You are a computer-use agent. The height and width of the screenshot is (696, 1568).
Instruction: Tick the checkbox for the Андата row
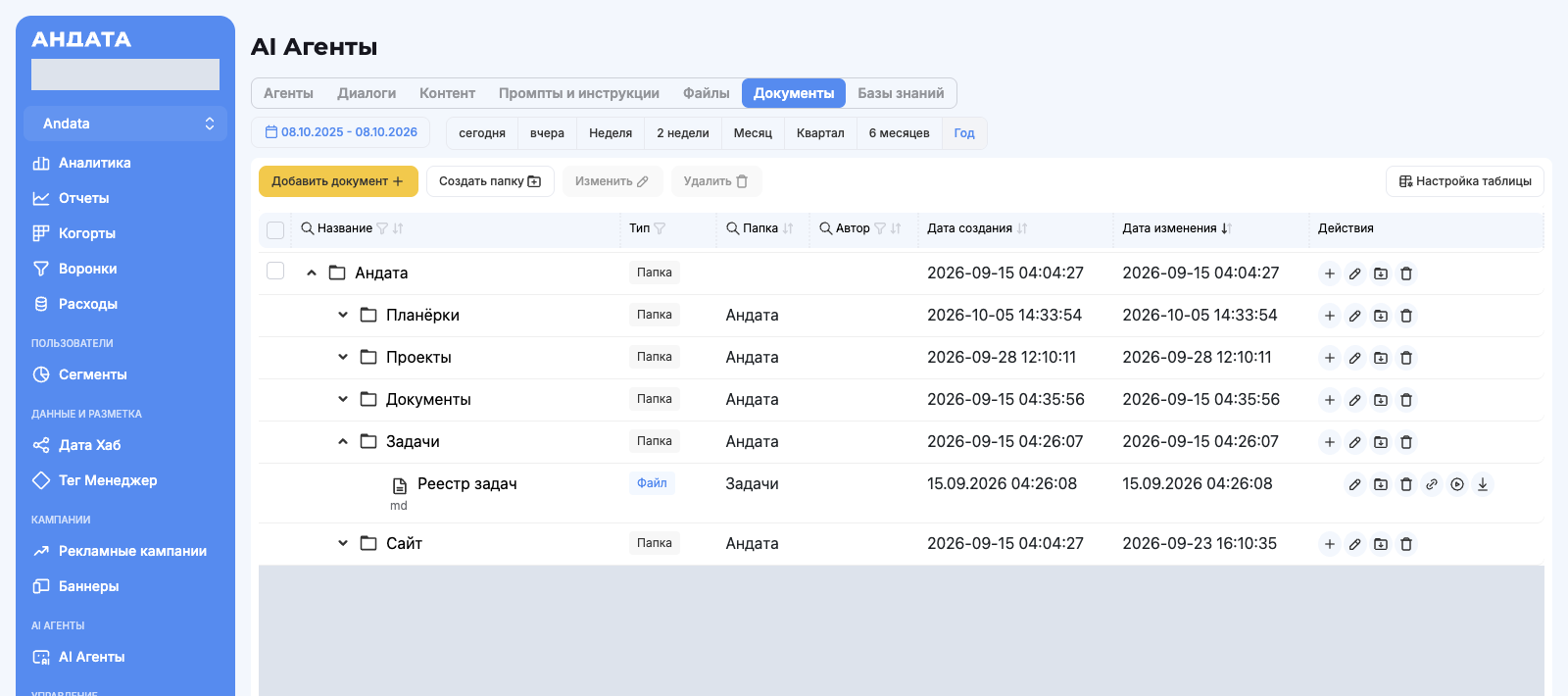[x=275, y=271]
